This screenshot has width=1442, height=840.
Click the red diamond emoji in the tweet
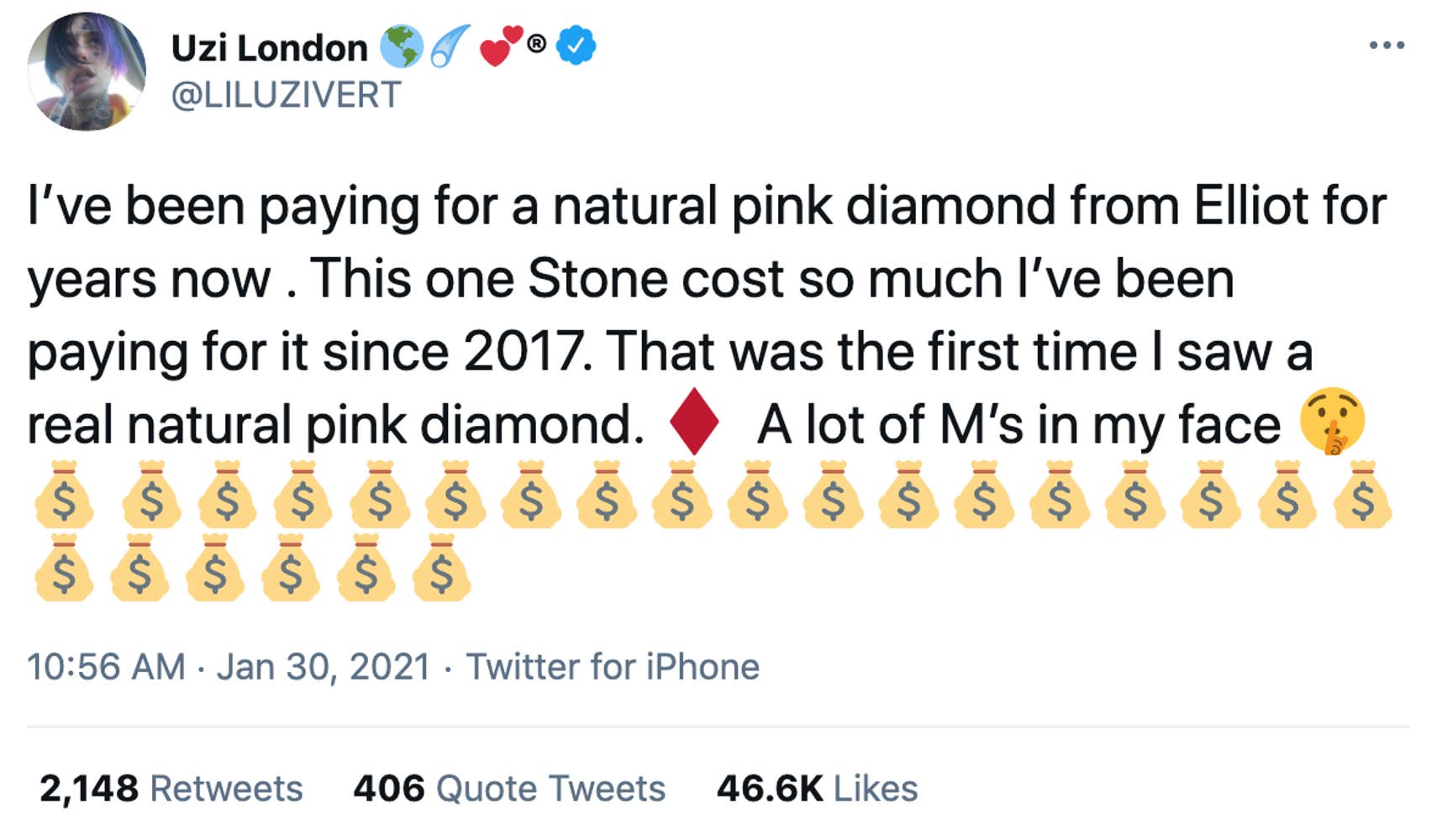(x=694, y=422)
